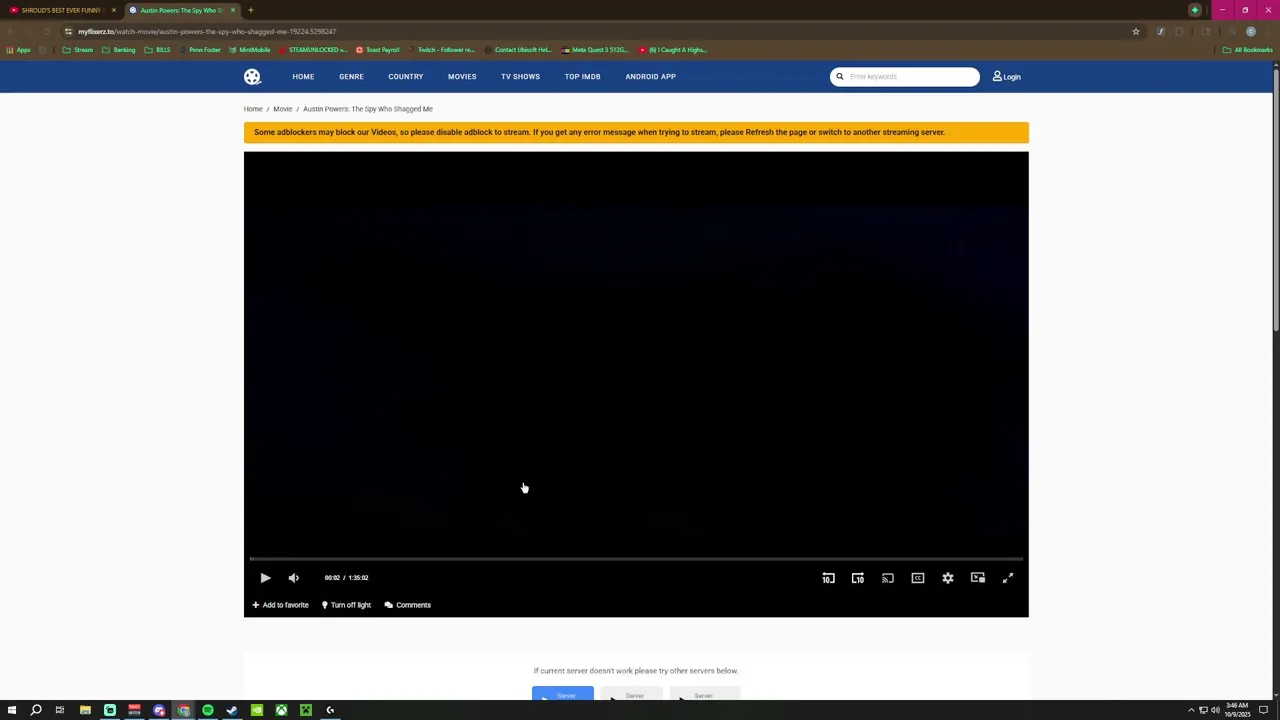This screenshot has width=1280, height=720.
Task: Open a new browser tab
Action: tap(251, 10)
